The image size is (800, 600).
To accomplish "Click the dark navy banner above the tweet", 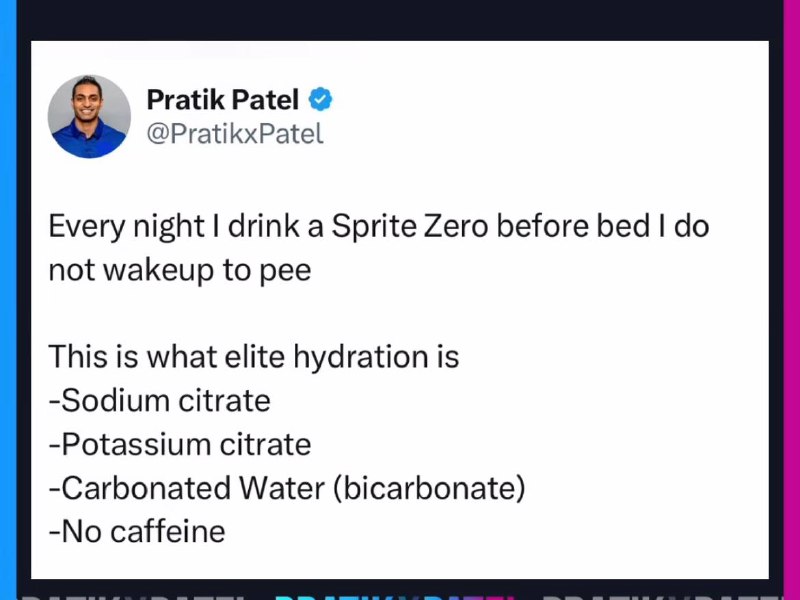I will pos(399,20).
